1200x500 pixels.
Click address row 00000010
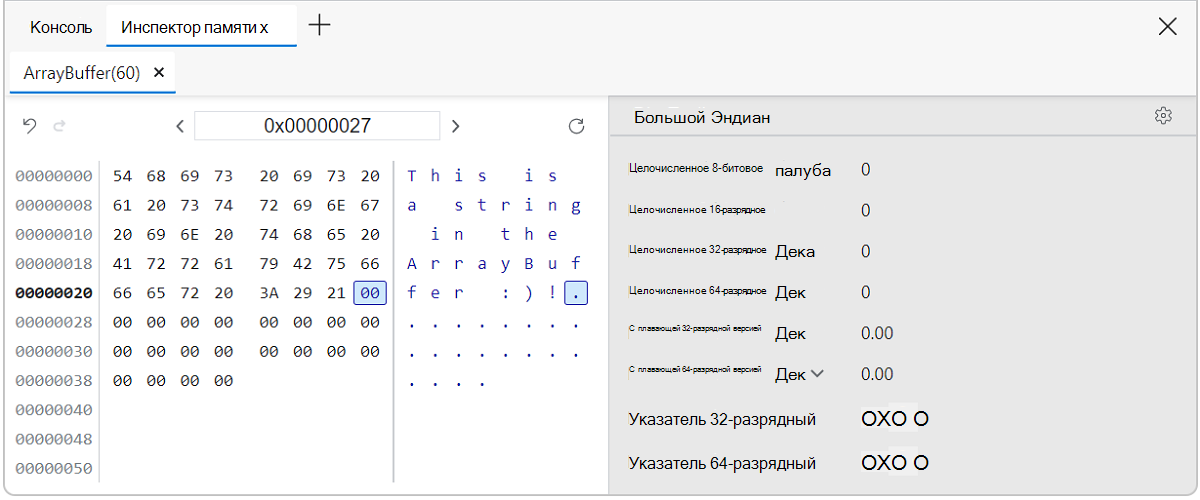click(x=55, y=235)
